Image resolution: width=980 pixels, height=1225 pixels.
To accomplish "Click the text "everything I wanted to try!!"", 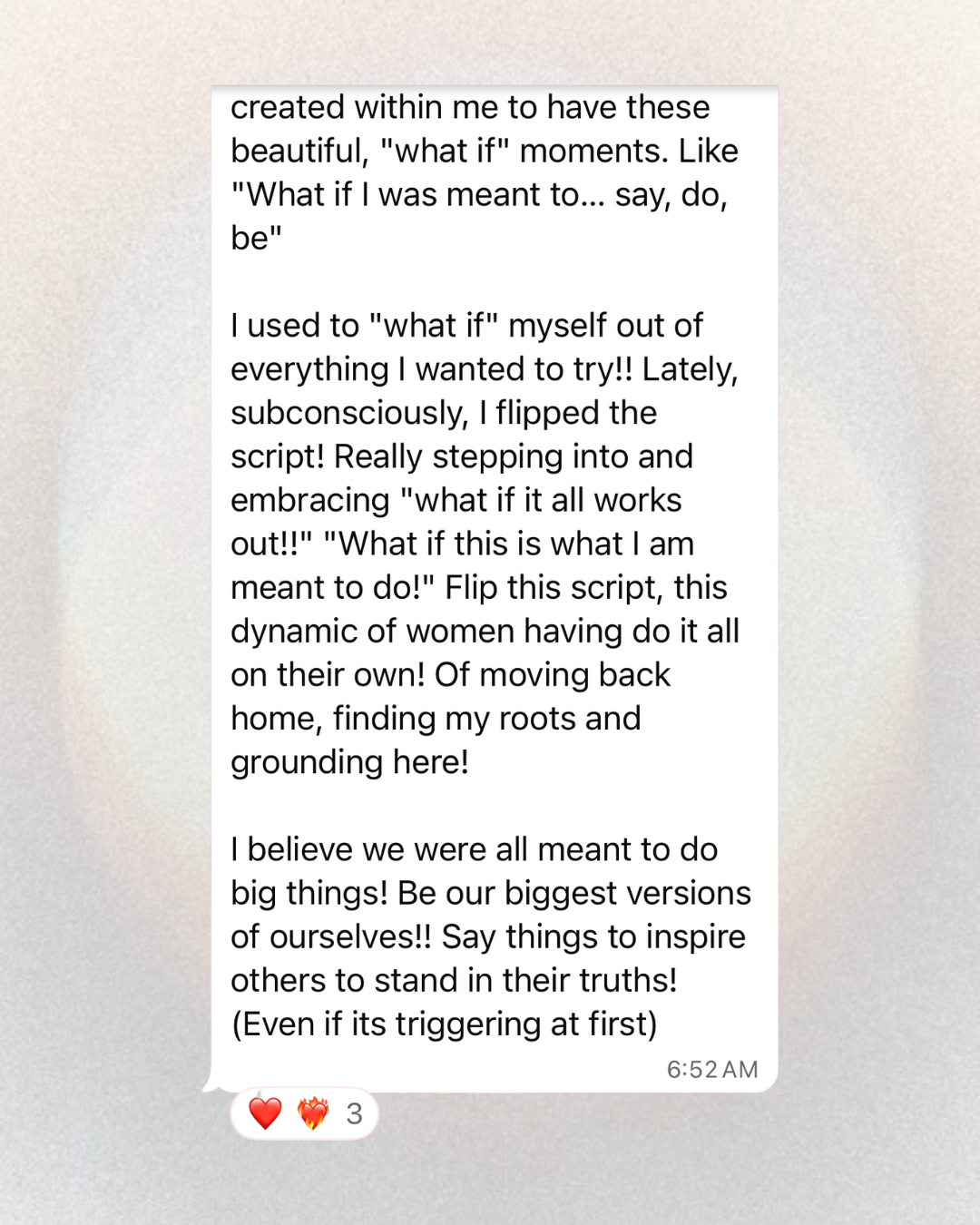I will coord(431,369).
